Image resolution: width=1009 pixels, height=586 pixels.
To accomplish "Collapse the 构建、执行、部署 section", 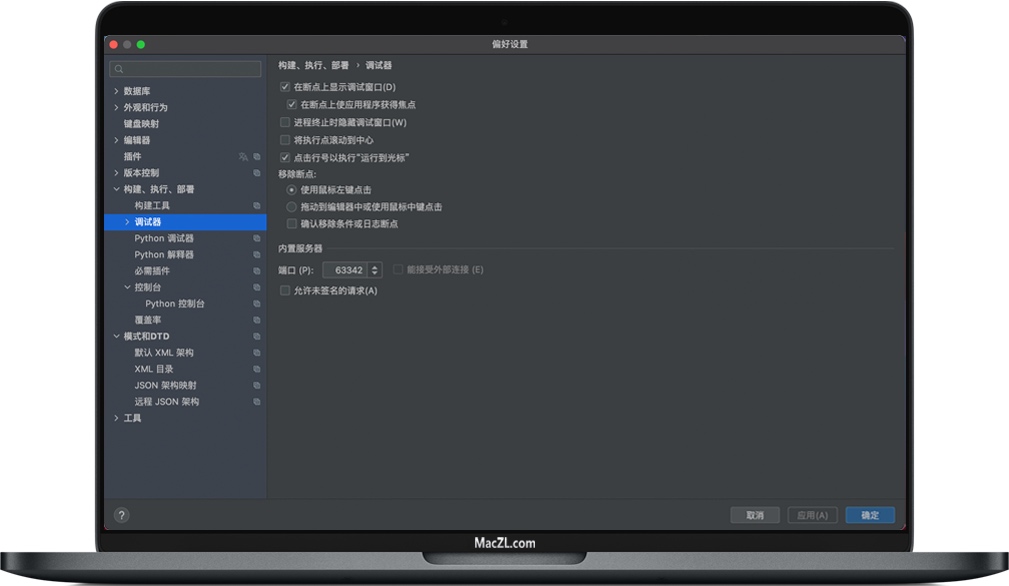I will 117,188.
